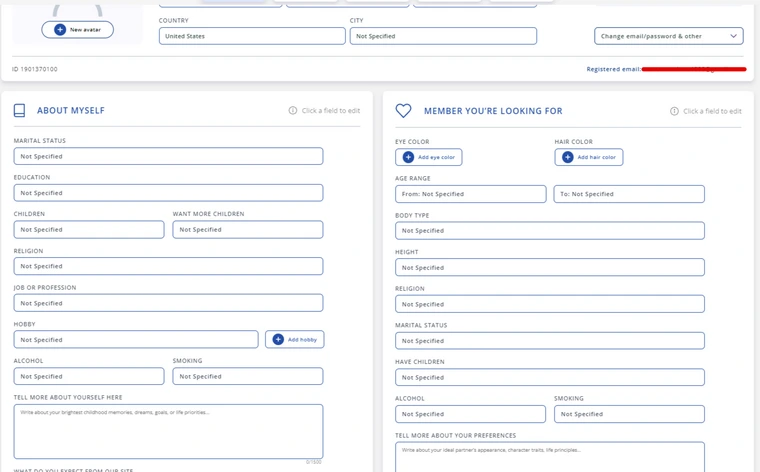The image size is (760, 472).
Task: Click the chevron arrow of Change email/password dropdown
Action: [733, 36]
